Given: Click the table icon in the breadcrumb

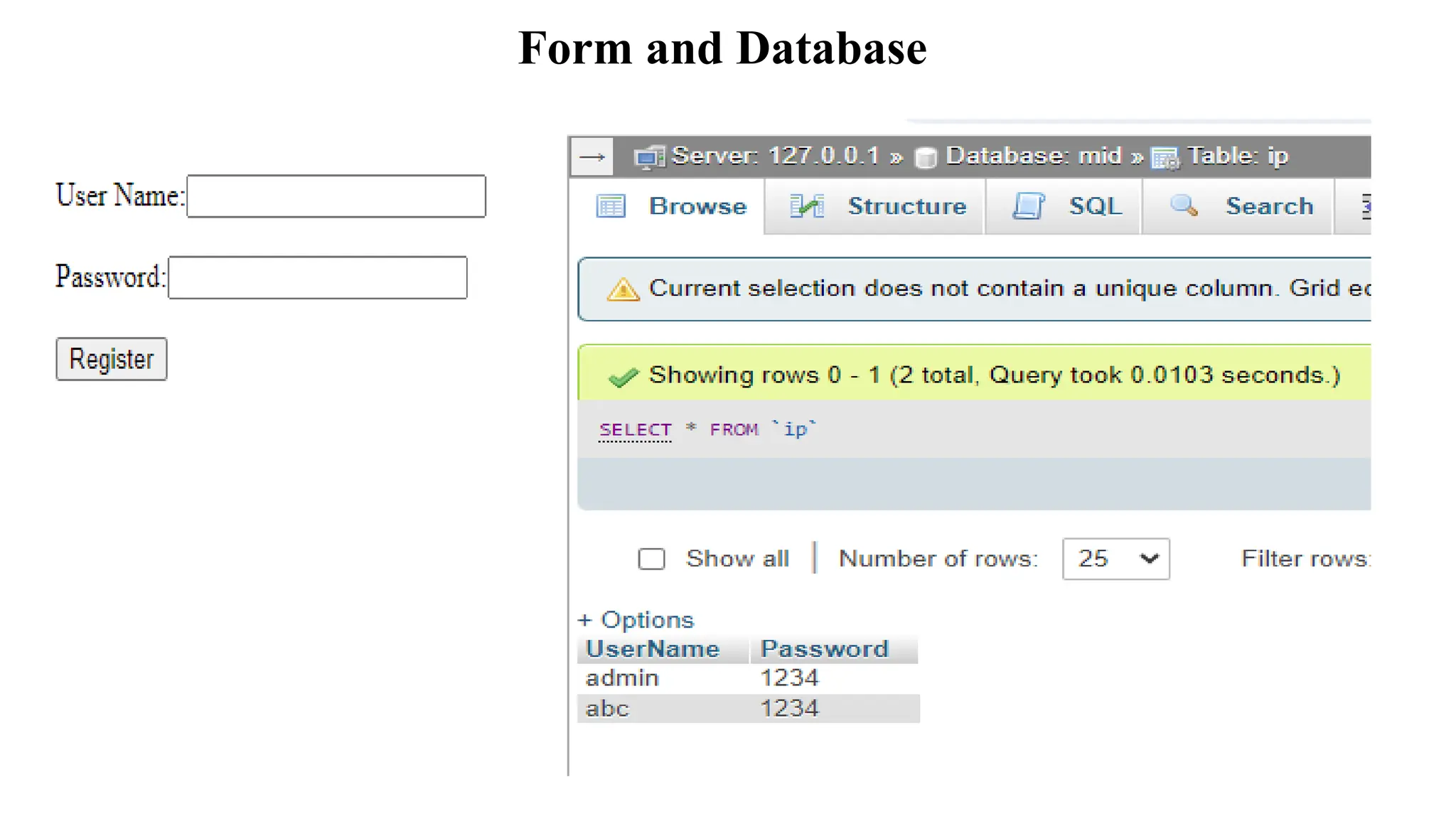Looking at the screenshot, I should coord(1165,158).
